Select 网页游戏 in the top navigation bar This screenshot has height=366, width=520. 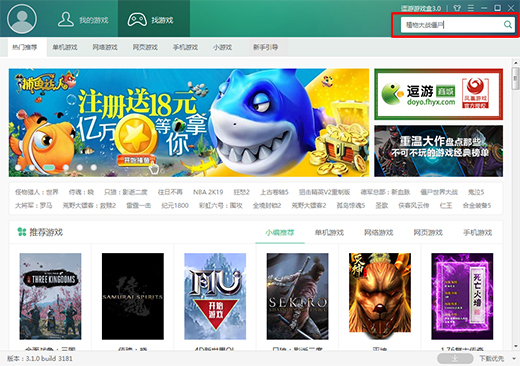pyautogui.click(x=145, y=47)
